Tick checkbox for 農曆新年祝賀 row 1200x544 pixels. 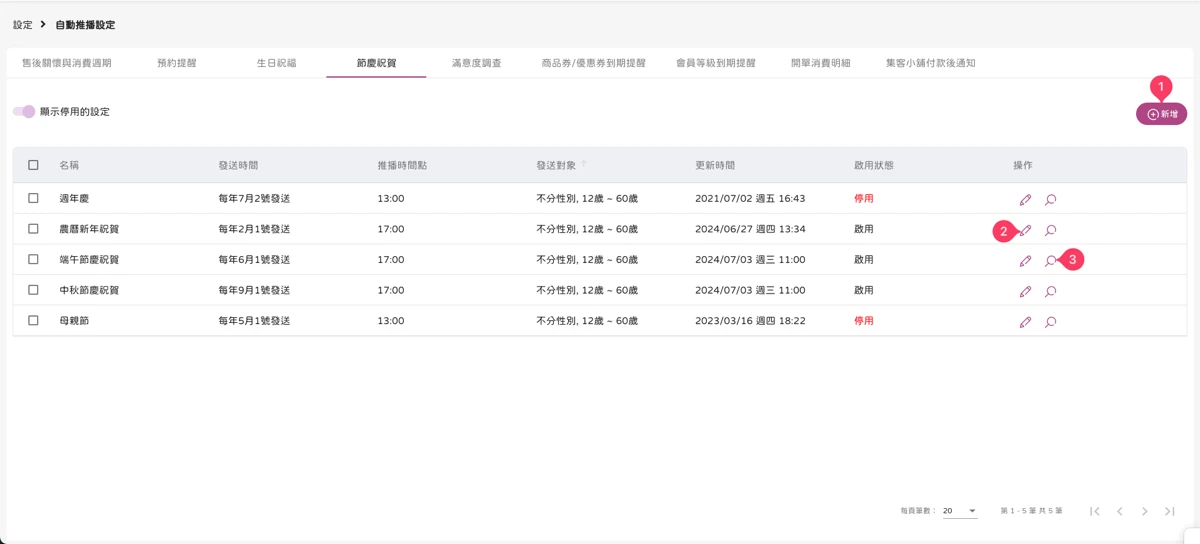33,229
